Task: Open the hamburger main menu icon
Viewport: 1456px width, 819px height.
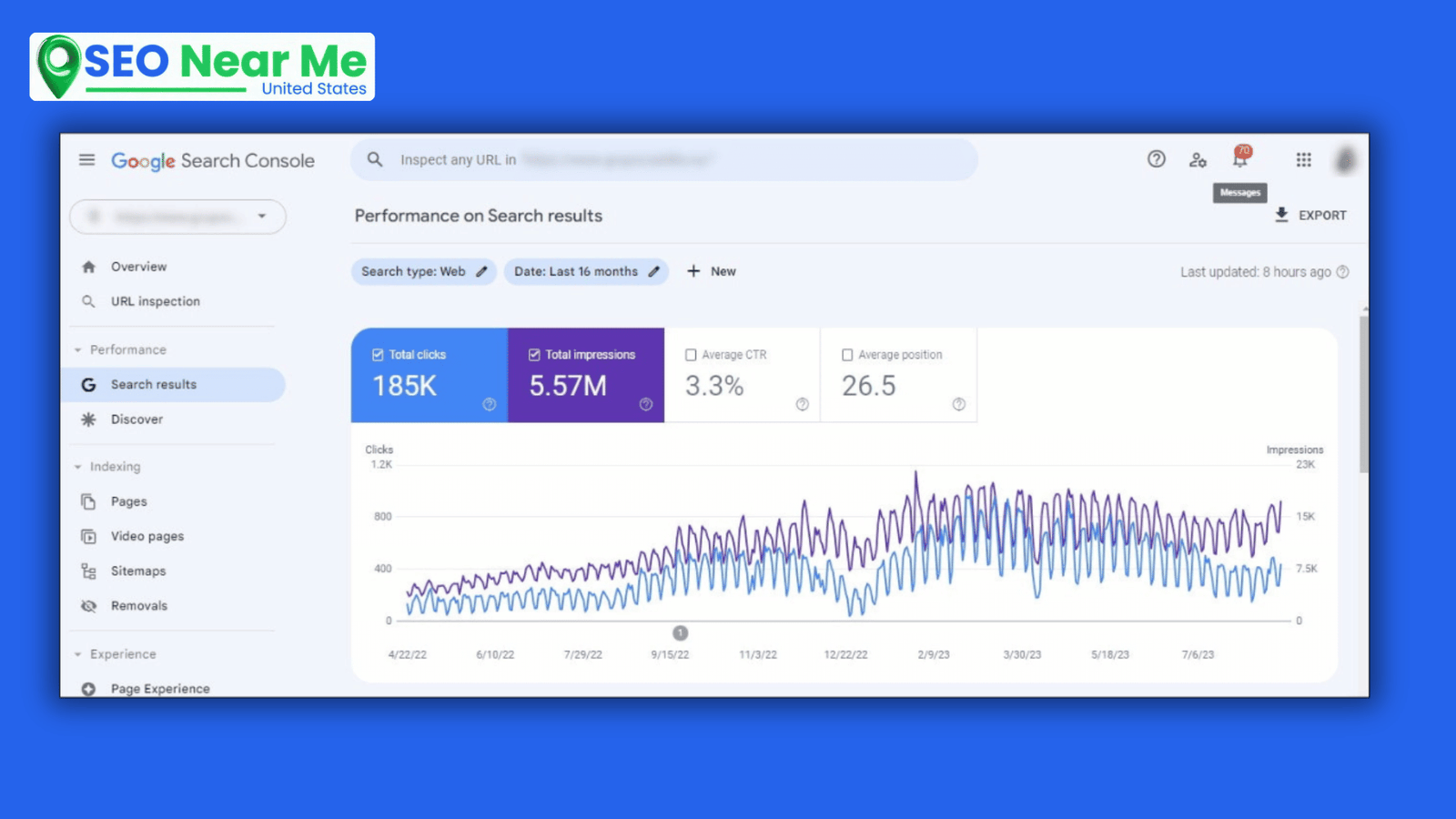Action: click(86, 160)
